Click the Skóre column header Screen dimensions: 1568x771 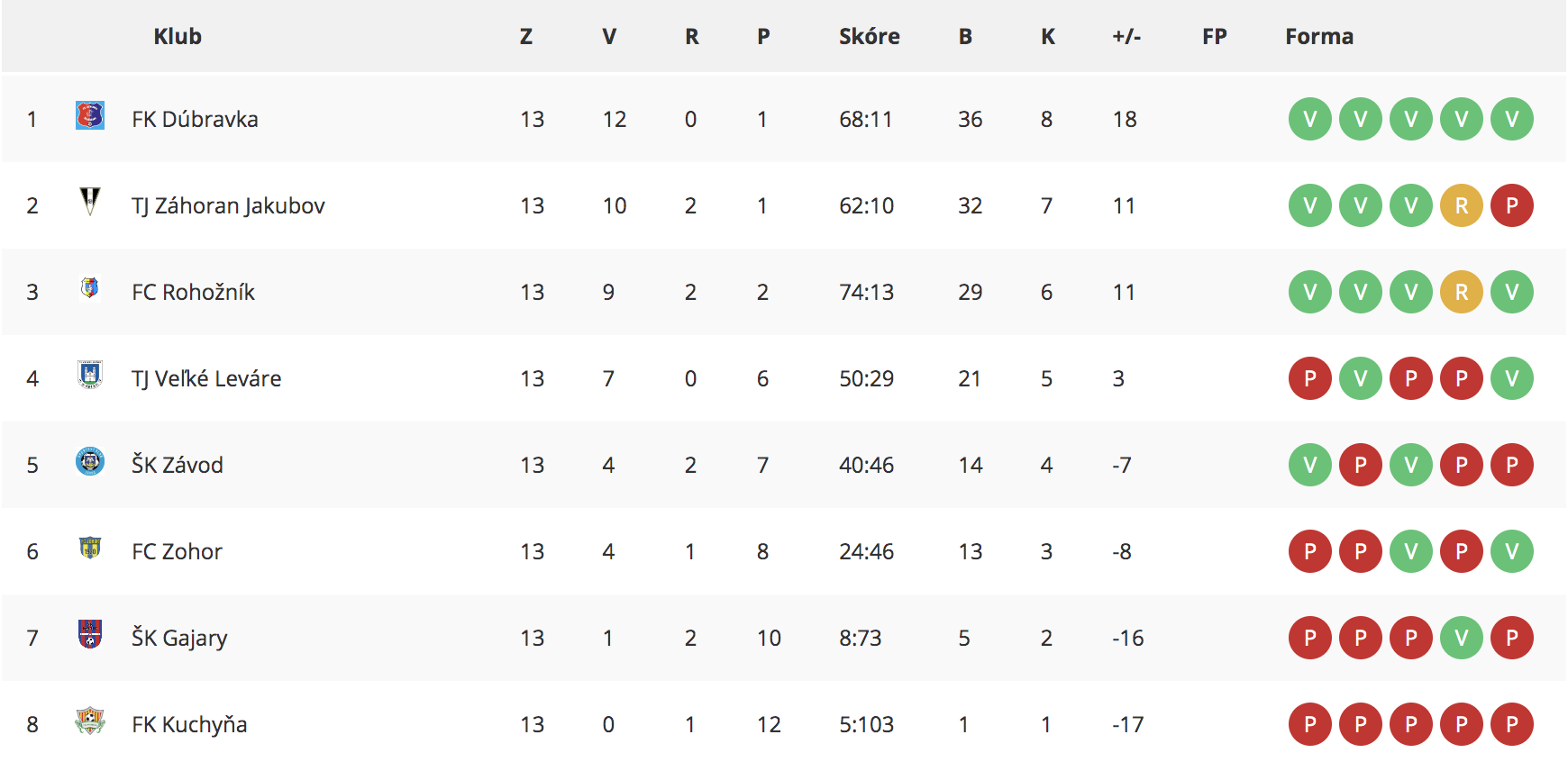coord(870,36)
